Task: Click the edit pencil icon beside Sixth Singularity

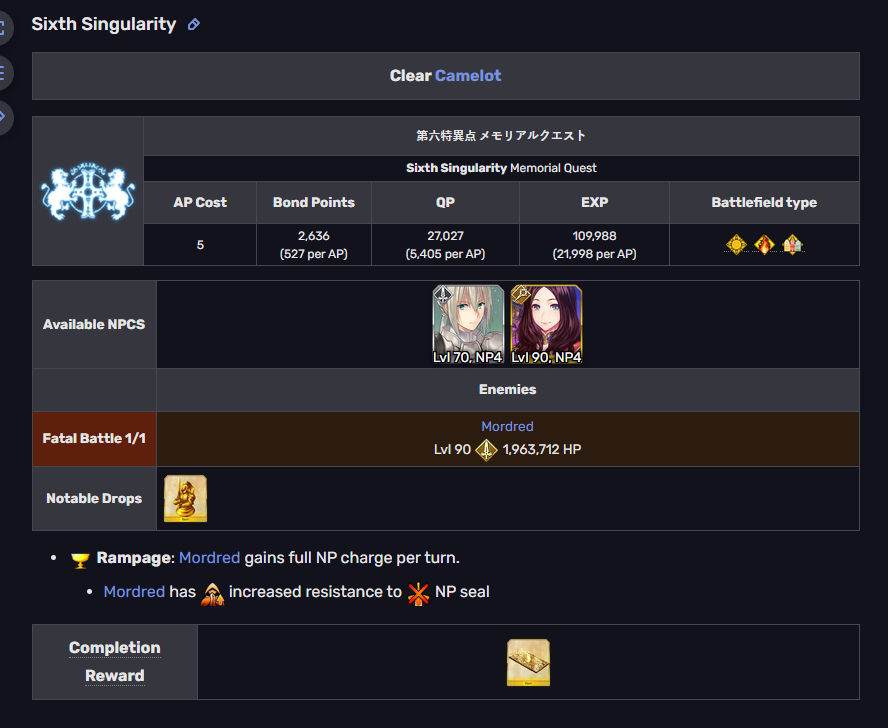Action: point(194,24)
